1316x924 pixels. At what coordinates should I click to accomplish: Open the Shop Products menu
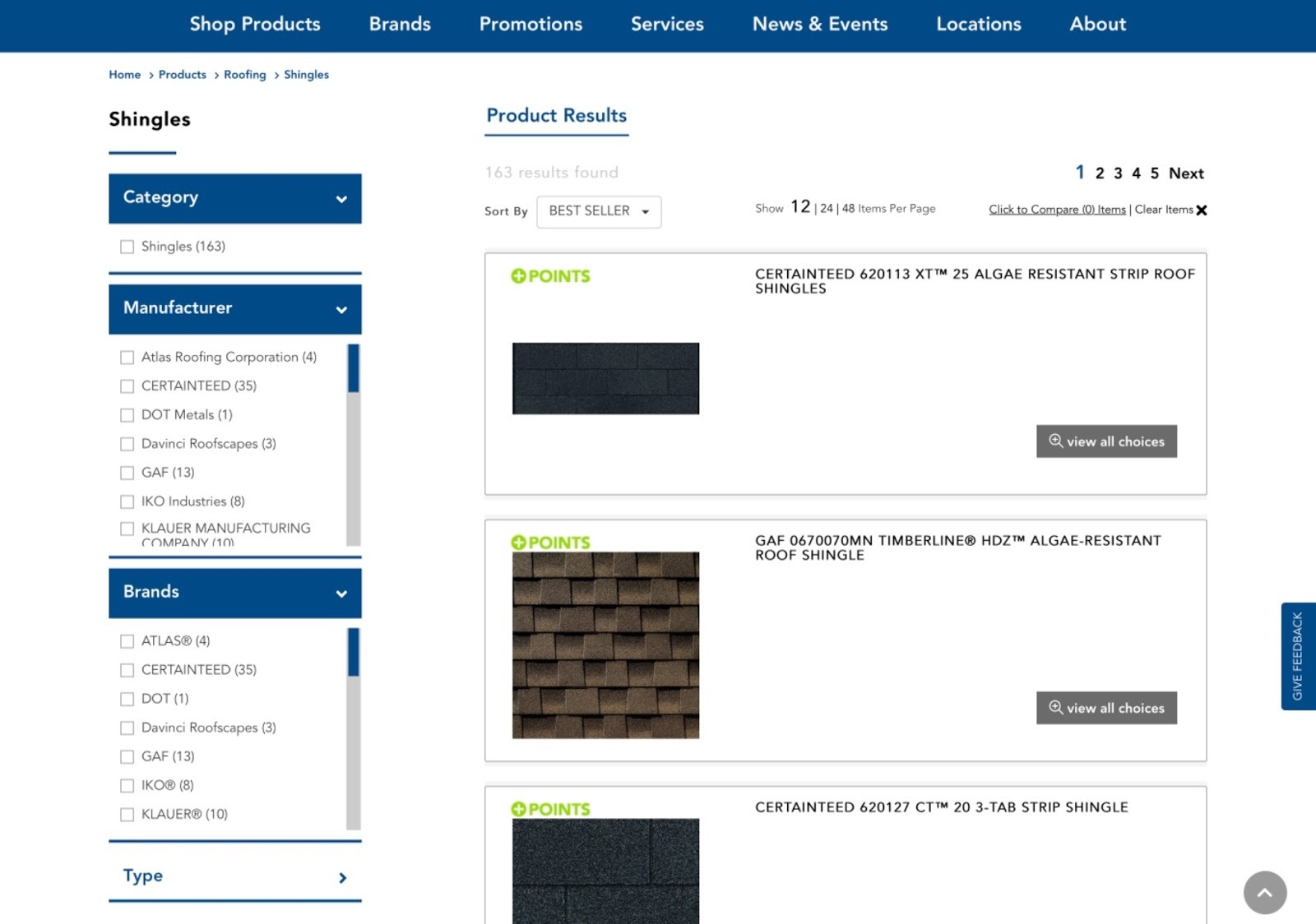[255, 25]
